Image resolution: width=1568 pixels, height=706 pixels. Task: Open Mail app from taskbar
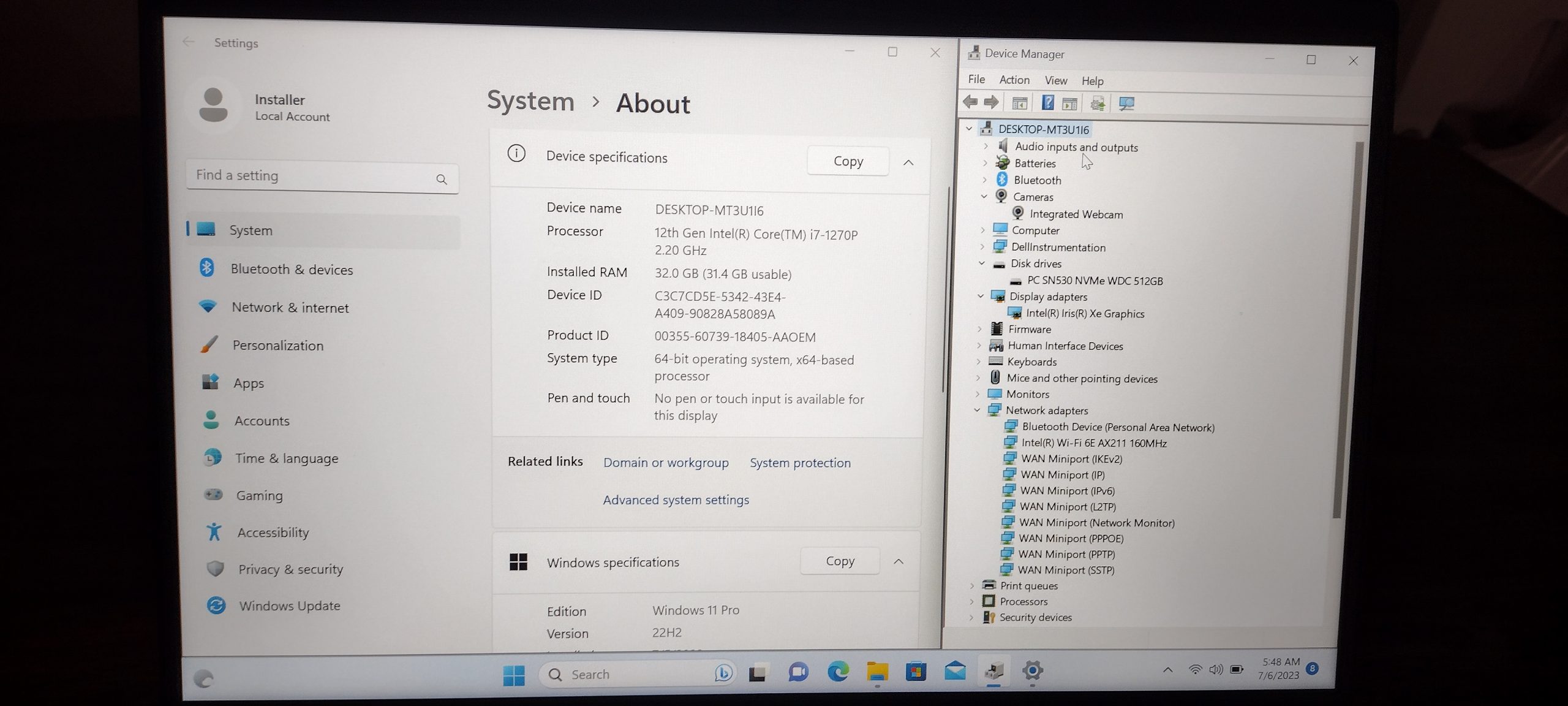(x=955, y=672)
